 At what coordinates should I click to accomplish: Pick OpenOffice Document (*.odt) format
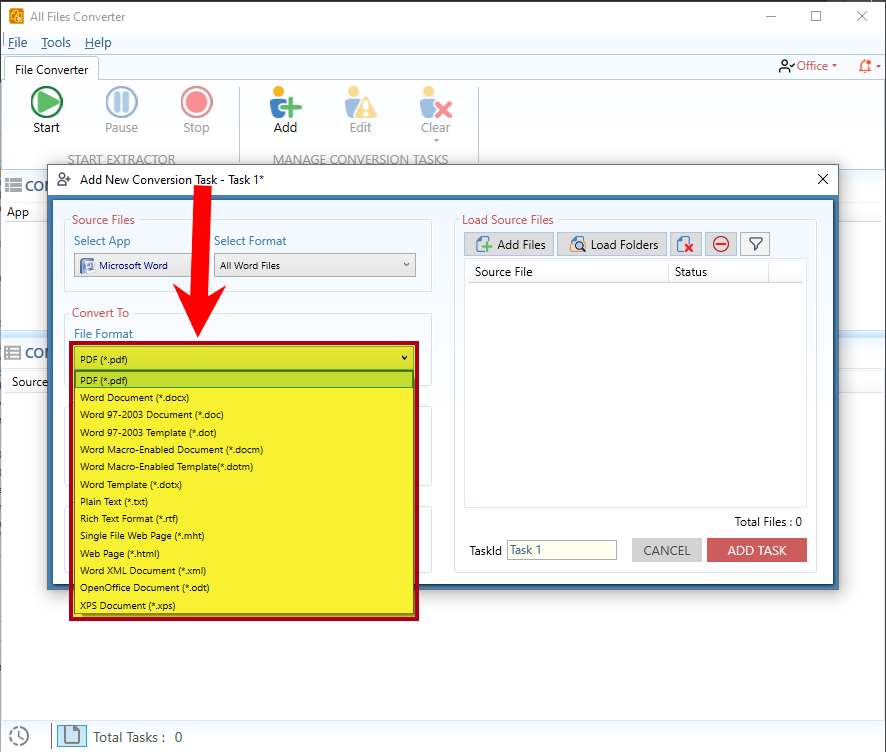pyautogui.click(x=244, y=587)
